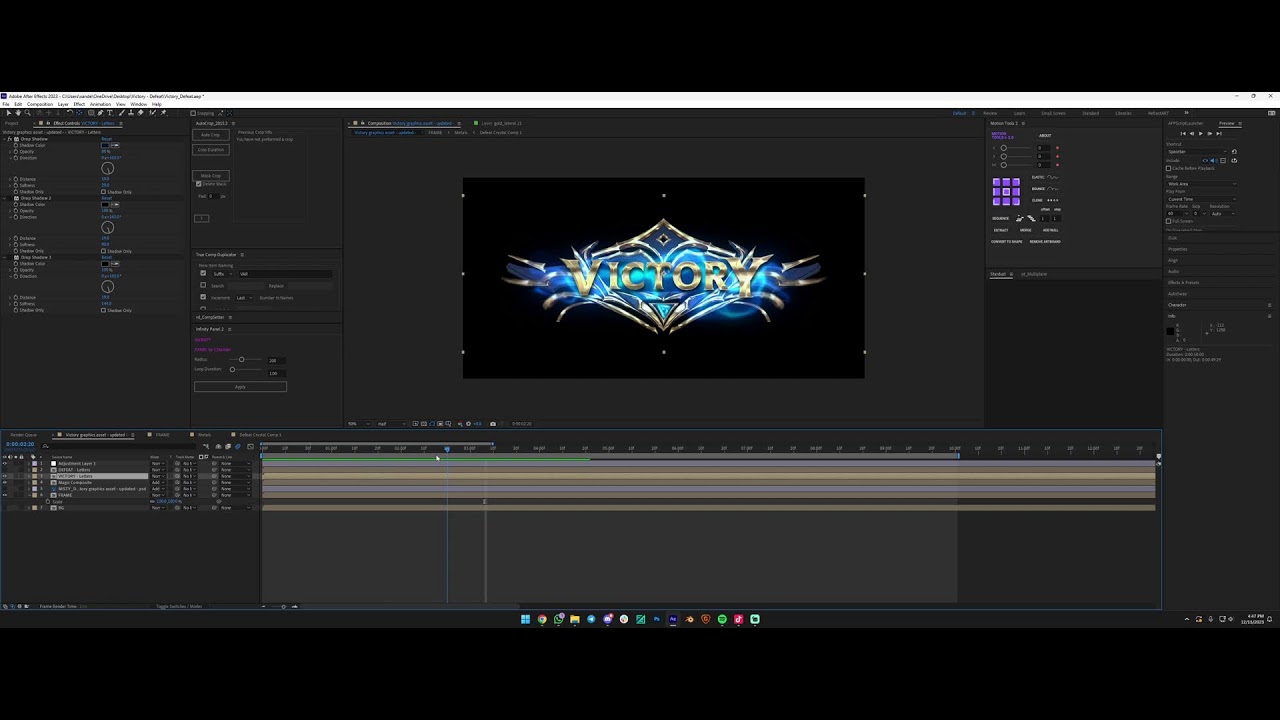The width and height of the screenshot is (1280, 720).
Task: Jump to first frame in Preview
Action: pyautogui.click(x=1183, y=134)
